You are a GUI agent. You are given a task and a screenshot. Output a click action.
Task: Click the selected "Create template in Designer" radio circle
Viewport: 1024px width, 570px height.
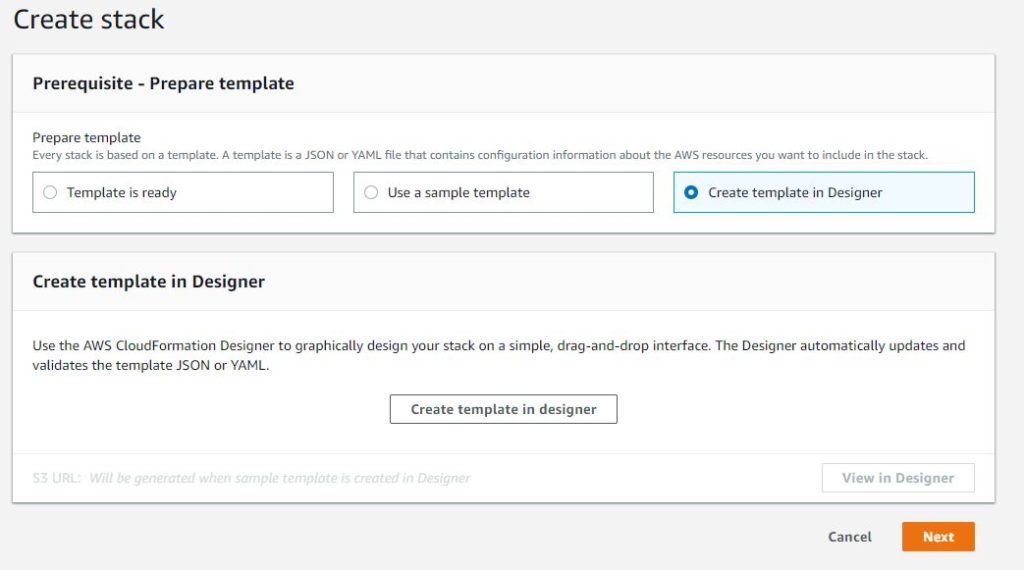[691, 192]
